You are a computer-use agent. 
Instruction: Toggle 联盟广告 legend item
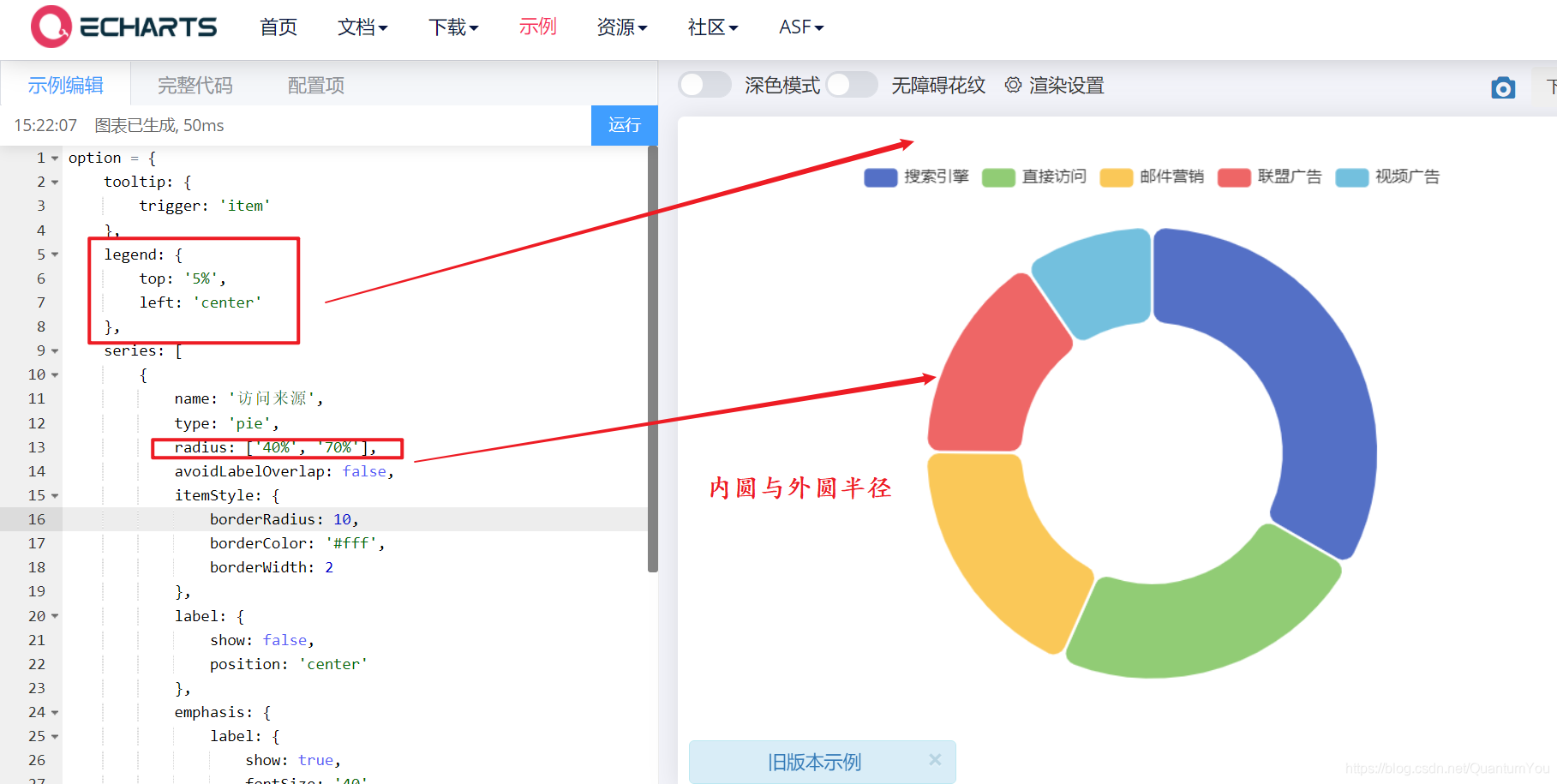(1269, 177)
